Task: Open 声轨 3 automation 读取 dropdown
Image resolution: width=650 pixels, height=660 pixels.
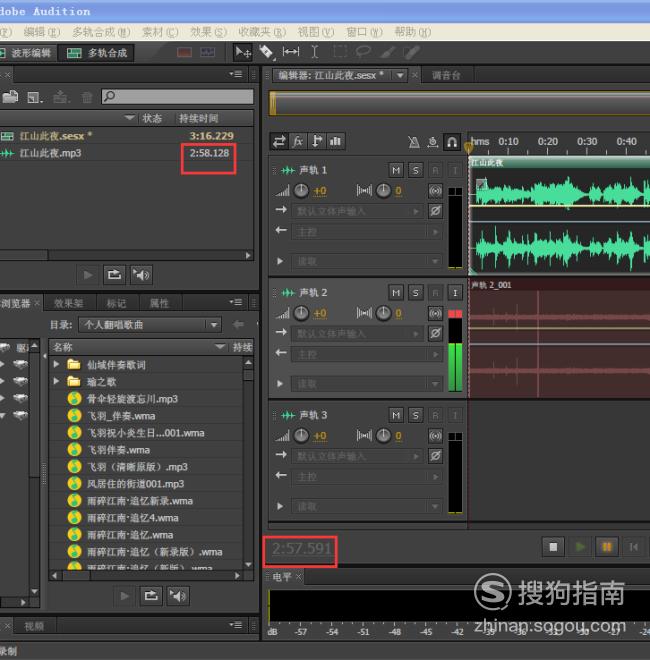Action: 366,506
